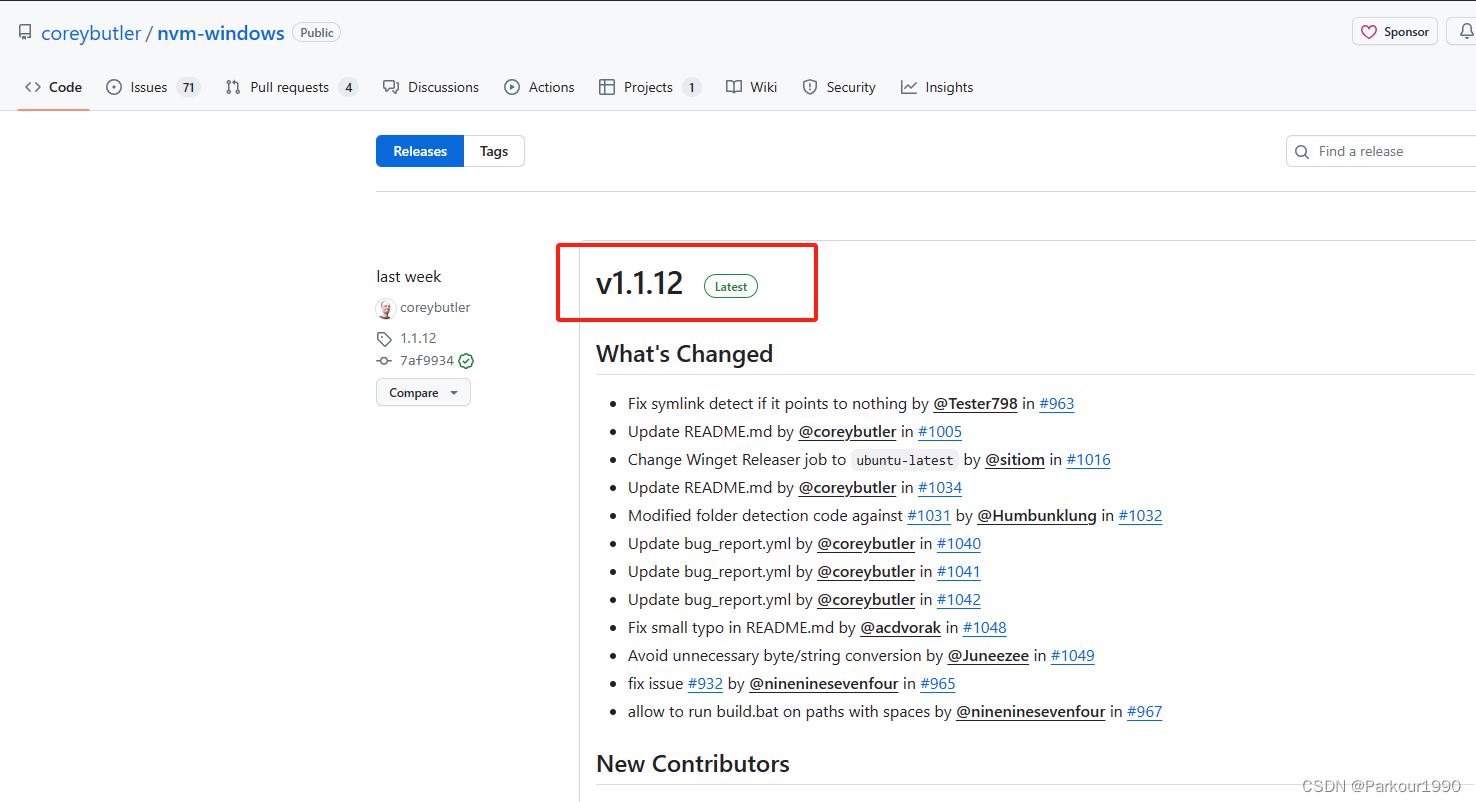Open the Actions tab
Image resolution: width=1476 pixels, height=802 pixels.
[539, 87]
